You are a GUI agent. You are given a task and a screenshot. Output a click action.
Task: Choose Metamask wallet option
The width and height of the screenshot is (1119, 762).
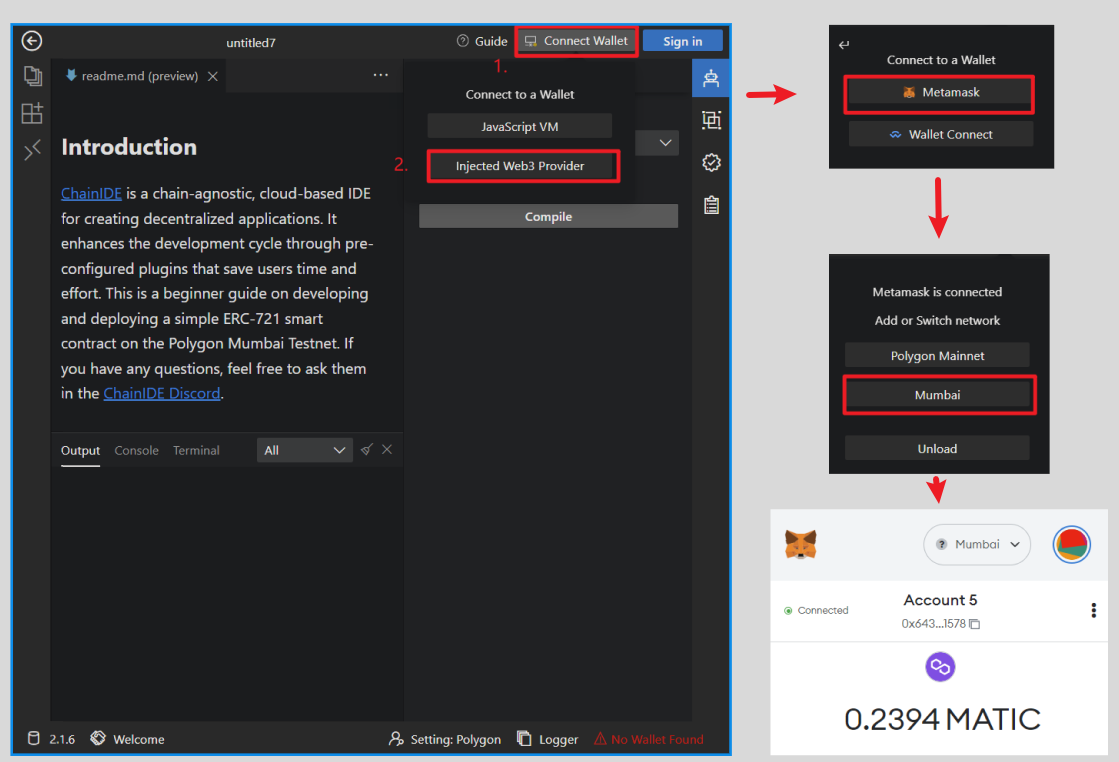coord(940,93)
